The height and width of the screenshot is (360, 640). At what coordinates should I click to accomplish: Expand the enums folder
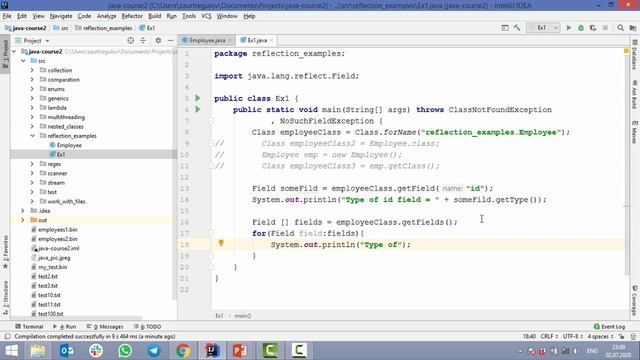[x=32, y=89]
